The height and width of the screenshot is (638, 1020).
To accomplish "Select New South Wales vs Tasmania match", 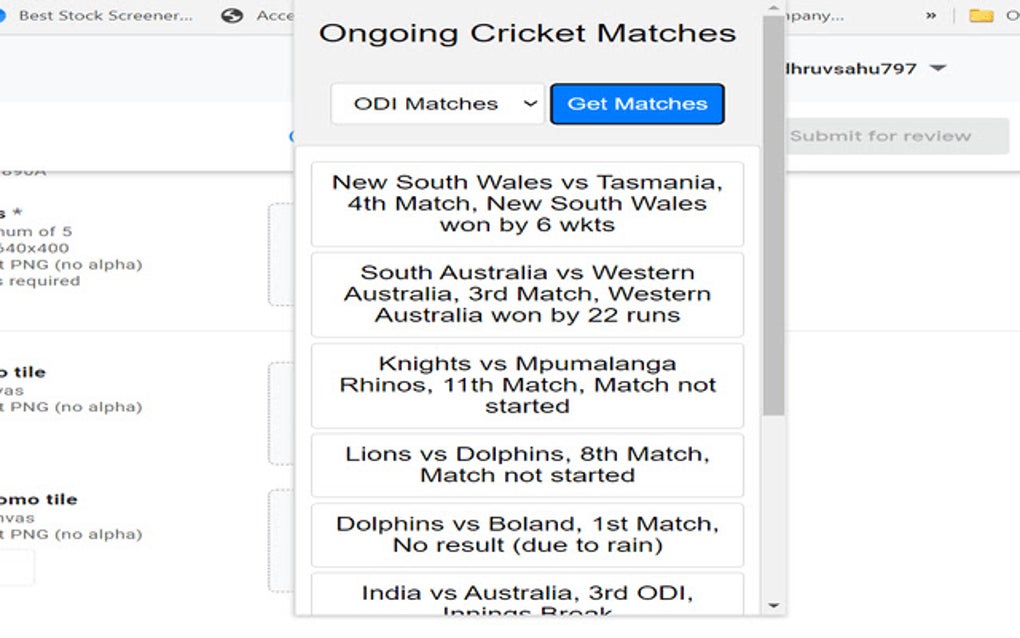I will pyautogui.click(x=527, y=204).
